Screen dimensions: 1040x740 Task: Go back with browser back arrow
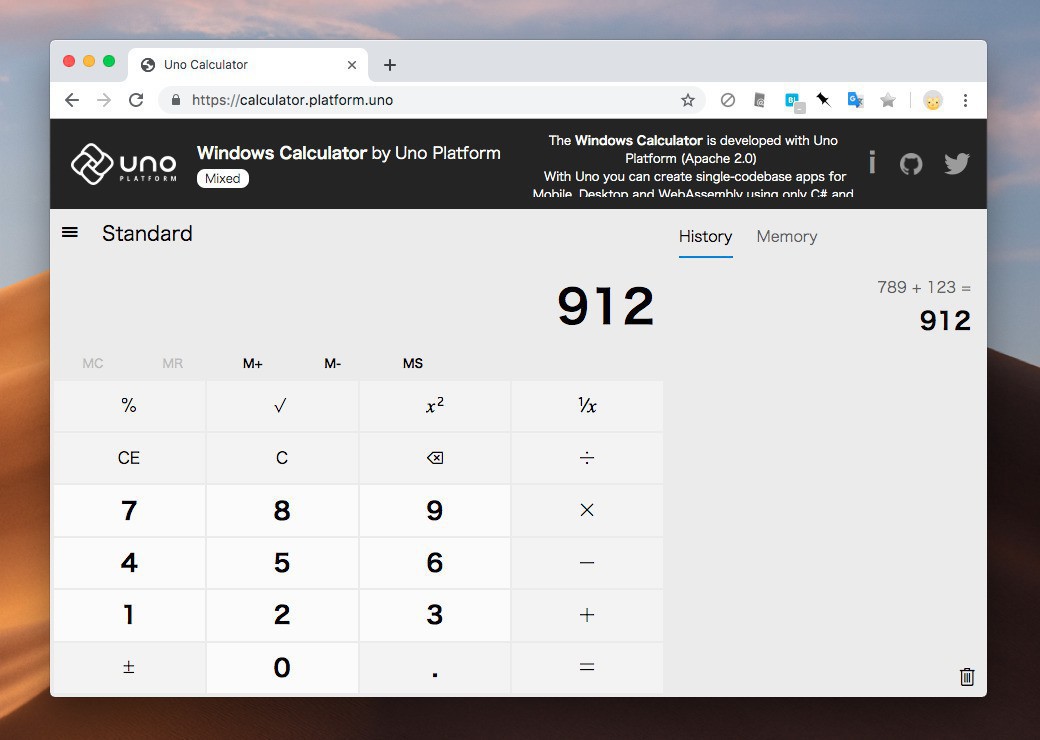point(72,100)
